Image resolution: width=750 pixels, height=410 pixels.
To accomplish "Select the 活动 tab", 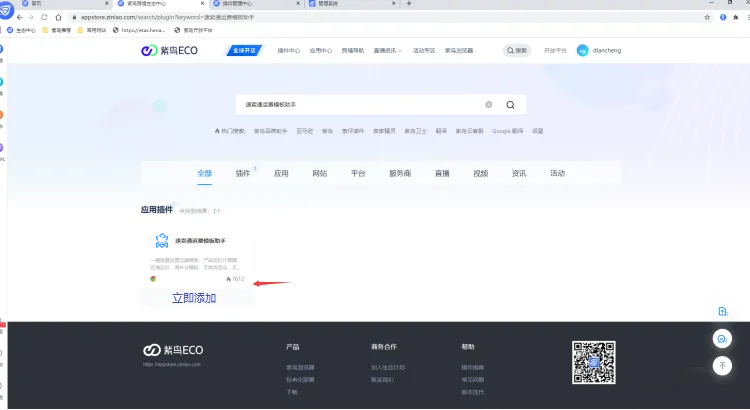I will [557, 173].
